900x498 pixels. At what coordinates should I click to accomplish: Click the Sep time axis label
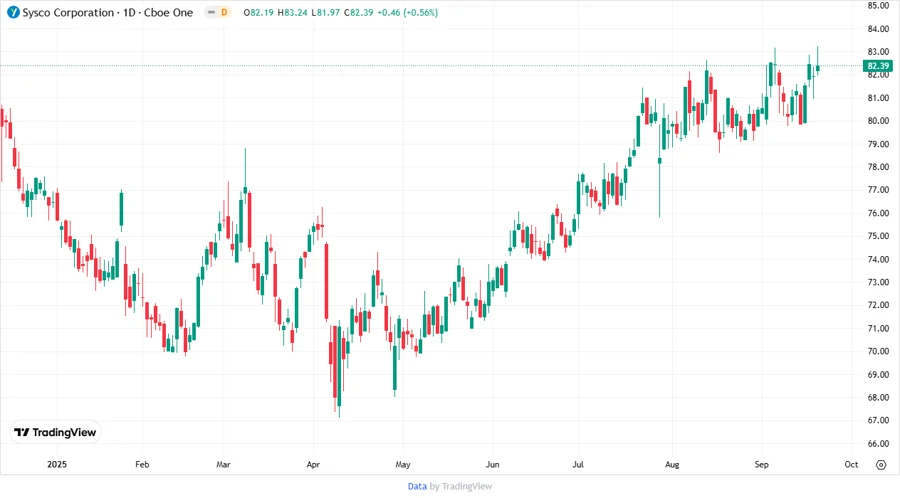click(x=762, y=465)
